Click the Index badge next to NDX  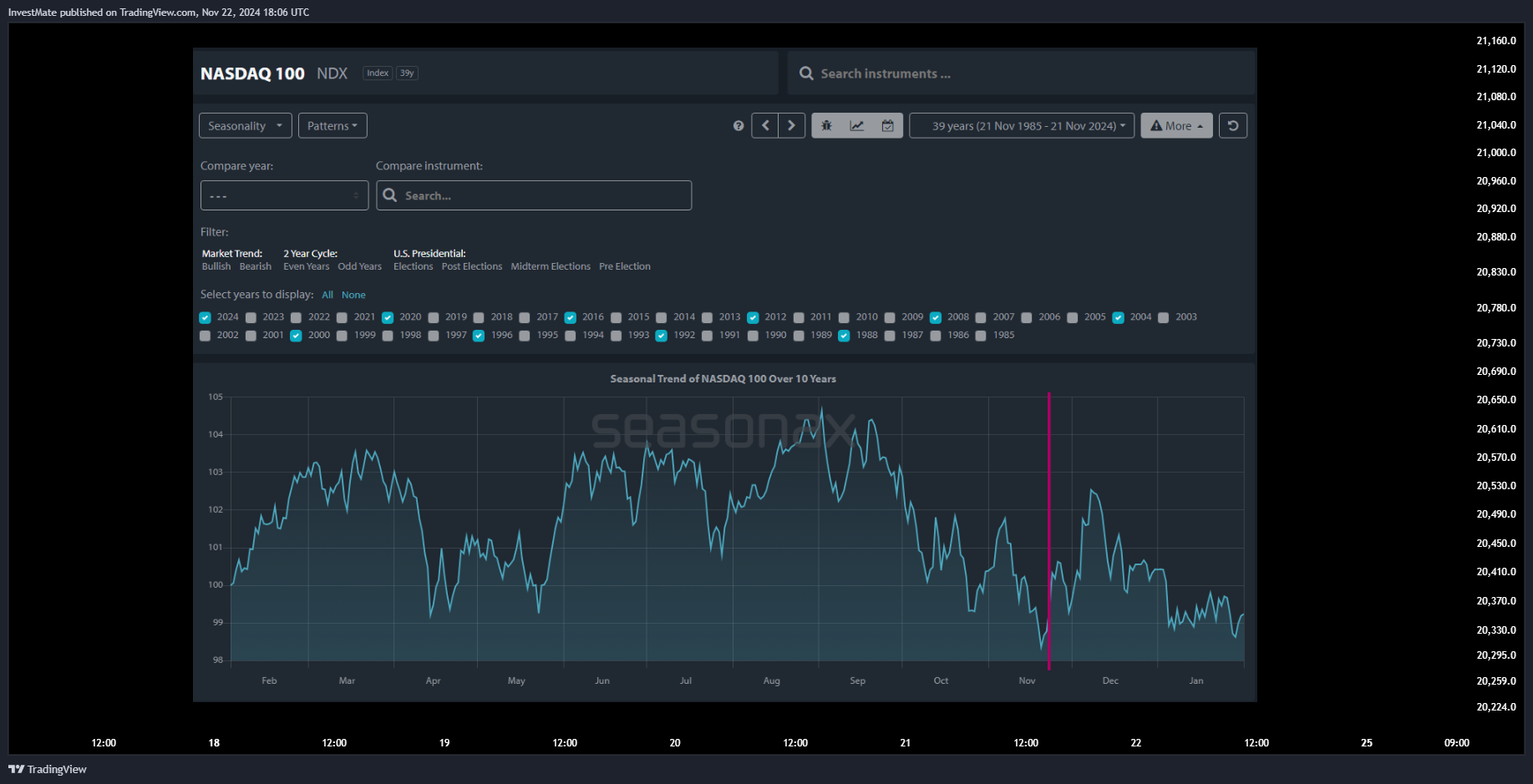pyautogui.click(x=378, y=73)
